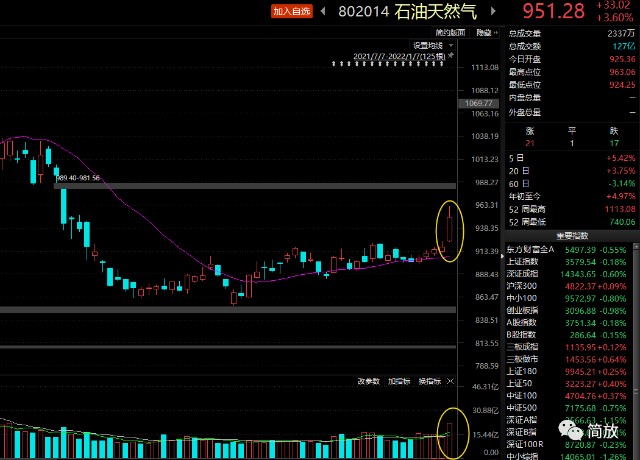The image size is (640, 460).
Task: Open 上证180 index row
Action: 568,371
